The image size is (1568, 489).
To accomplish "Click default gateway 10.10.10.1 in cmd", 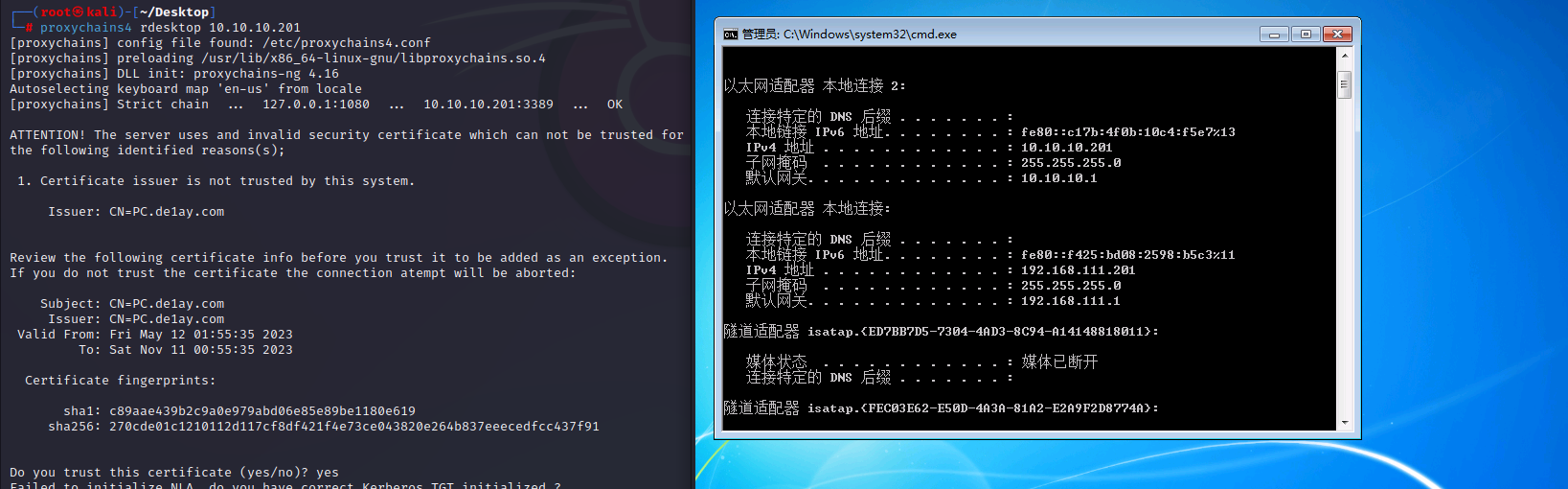I will (x=1058, y=178).
